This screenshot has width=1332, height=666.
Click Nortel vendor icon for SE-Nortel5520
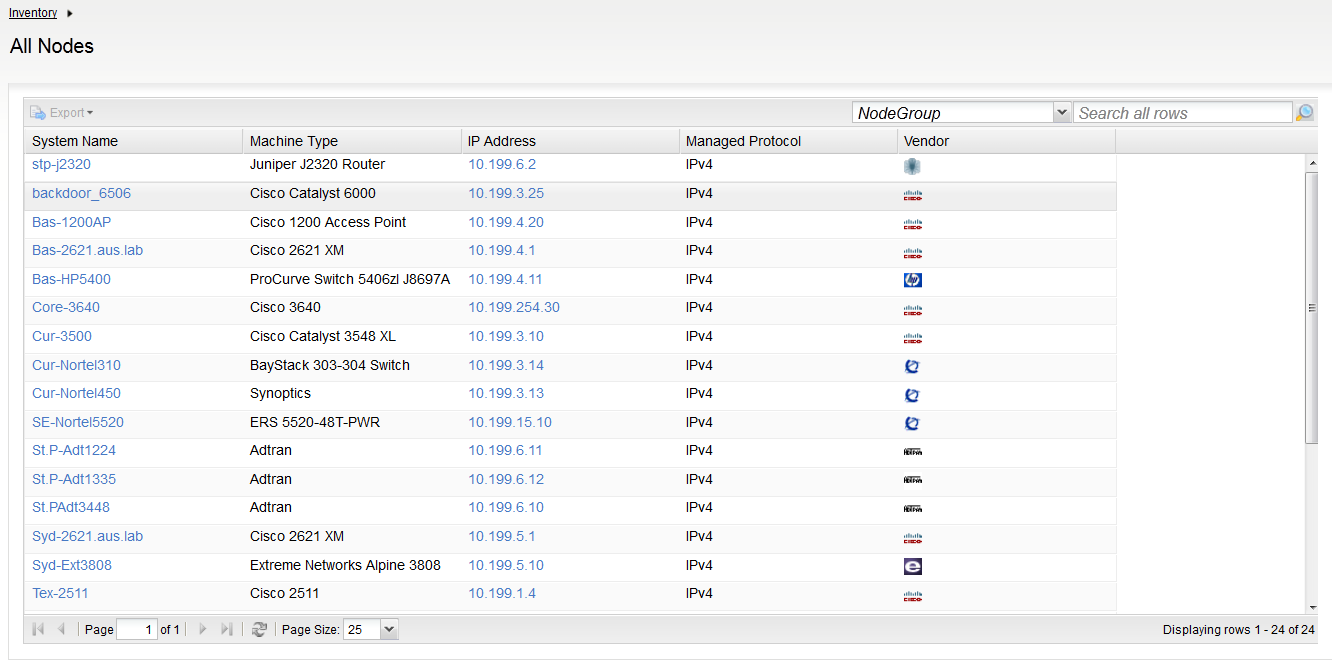tap(912, 424)
